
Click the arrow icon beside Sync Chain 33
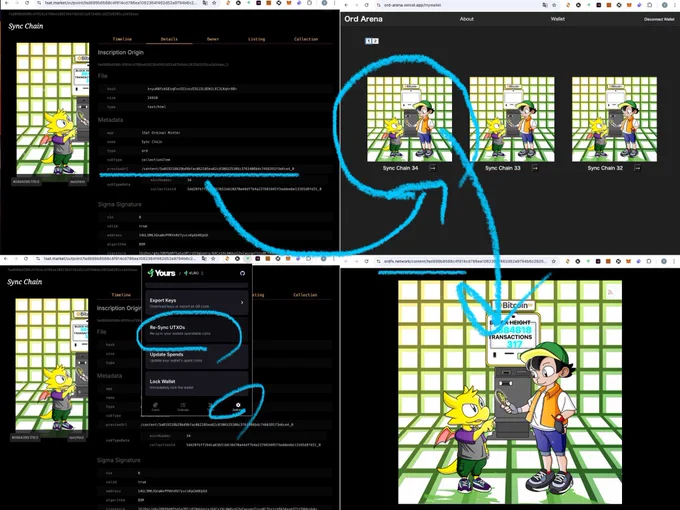coord(535,168)
